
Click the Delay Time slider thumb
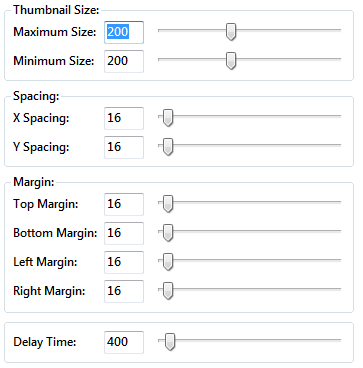170,342
